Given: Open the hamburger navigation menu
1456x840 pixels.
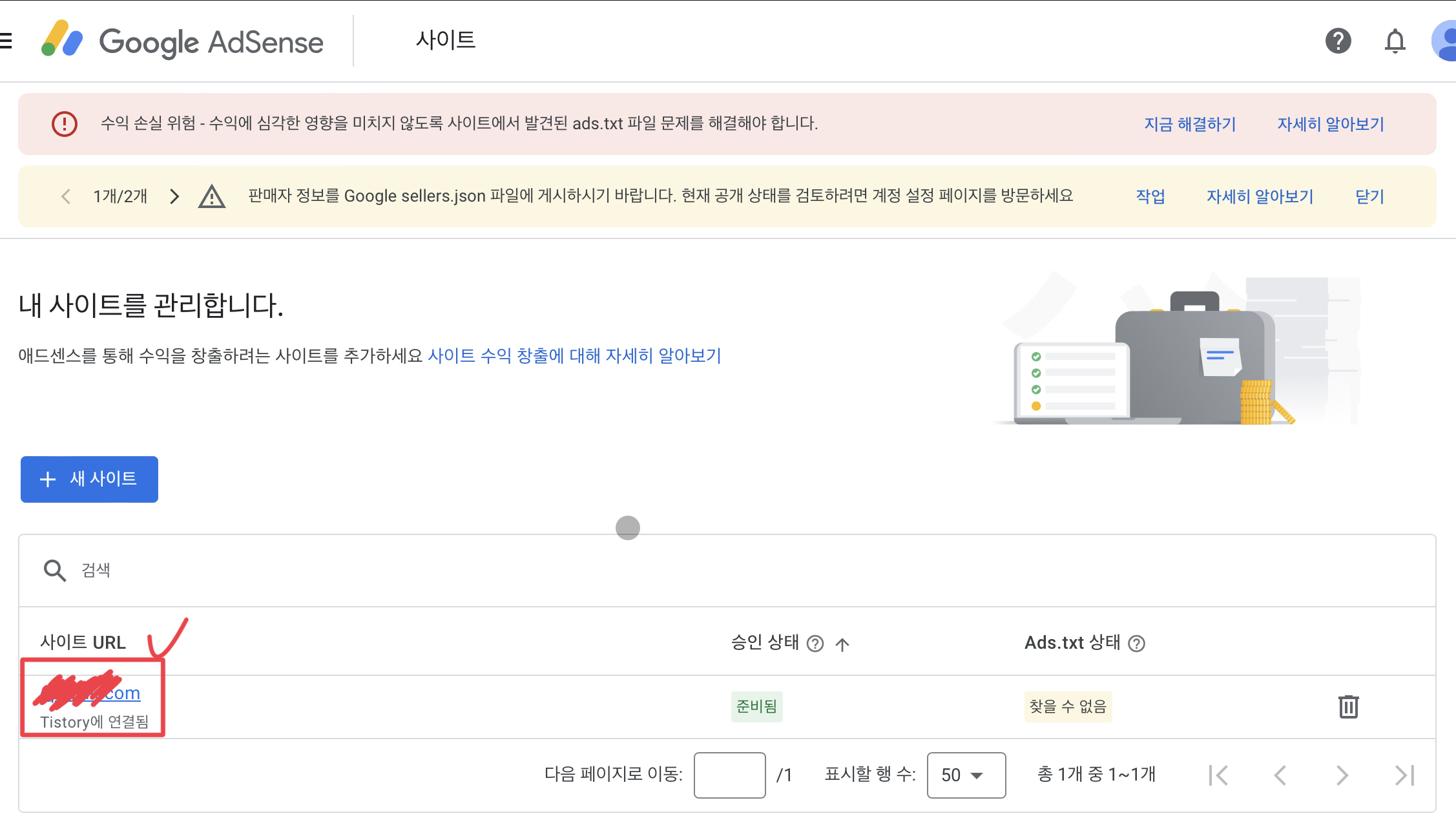Looking at the screenshot, I should (5, 41).
